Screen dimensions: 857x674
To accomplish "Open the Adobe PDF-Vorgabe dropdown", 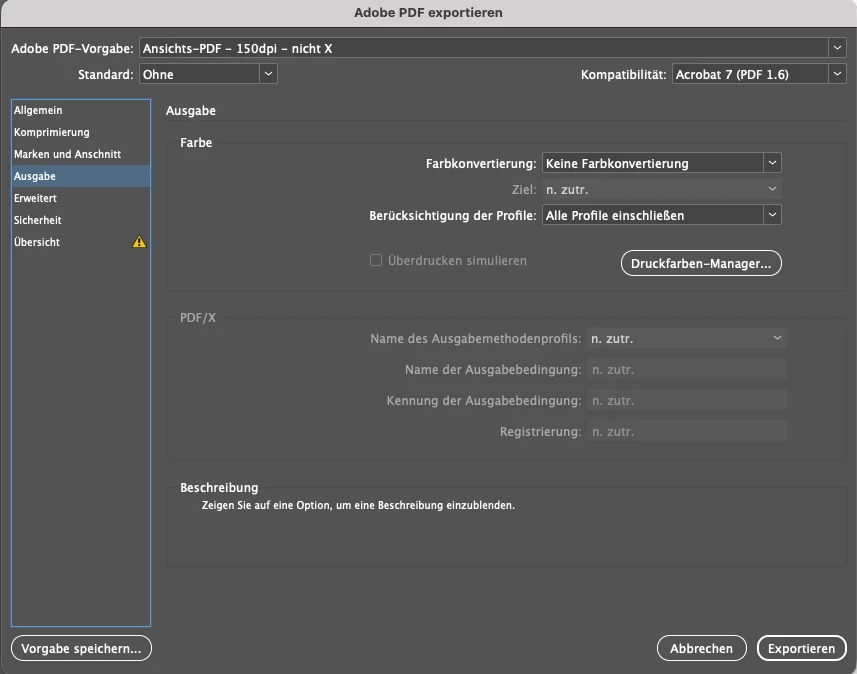I will click(x=492, y=48).
